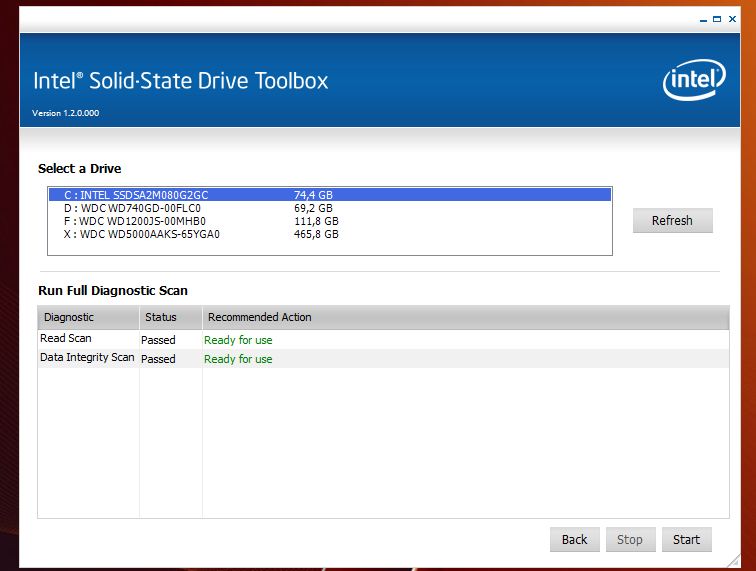Close the Toolbox window
This screenshot has width=756, height=571.
point(732,19)
